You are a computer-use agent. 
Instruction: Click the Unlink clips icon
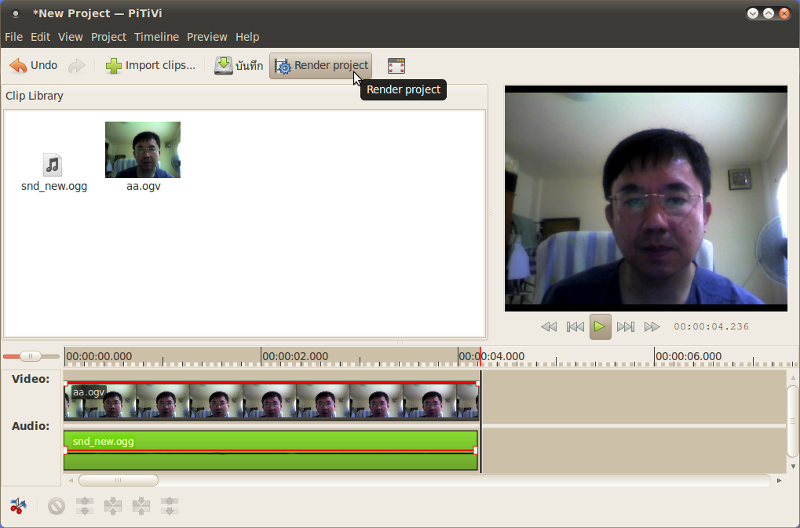pos(85,506)
